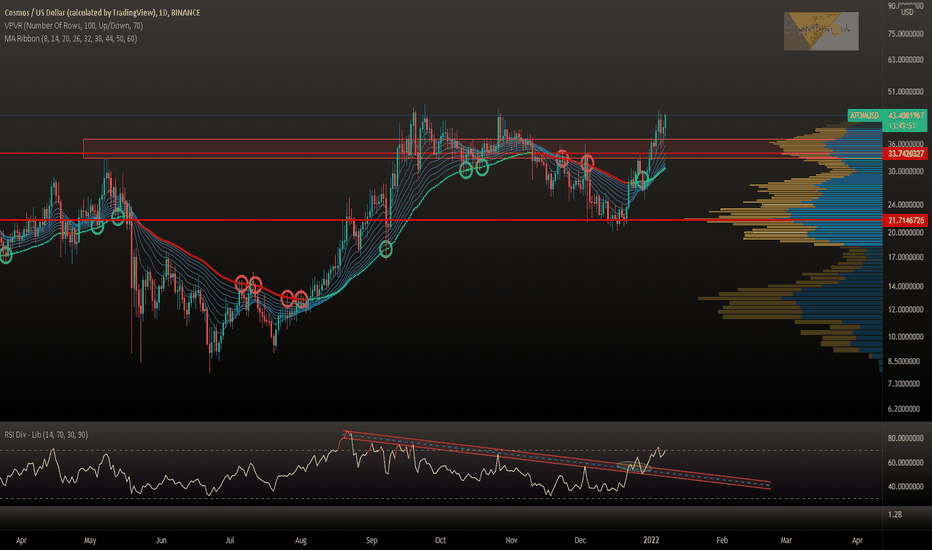Image resolution: width=932 pixels, height=550 pixels.
Task: Click the Oct label on time axis
Action: (x=440, y=540)
